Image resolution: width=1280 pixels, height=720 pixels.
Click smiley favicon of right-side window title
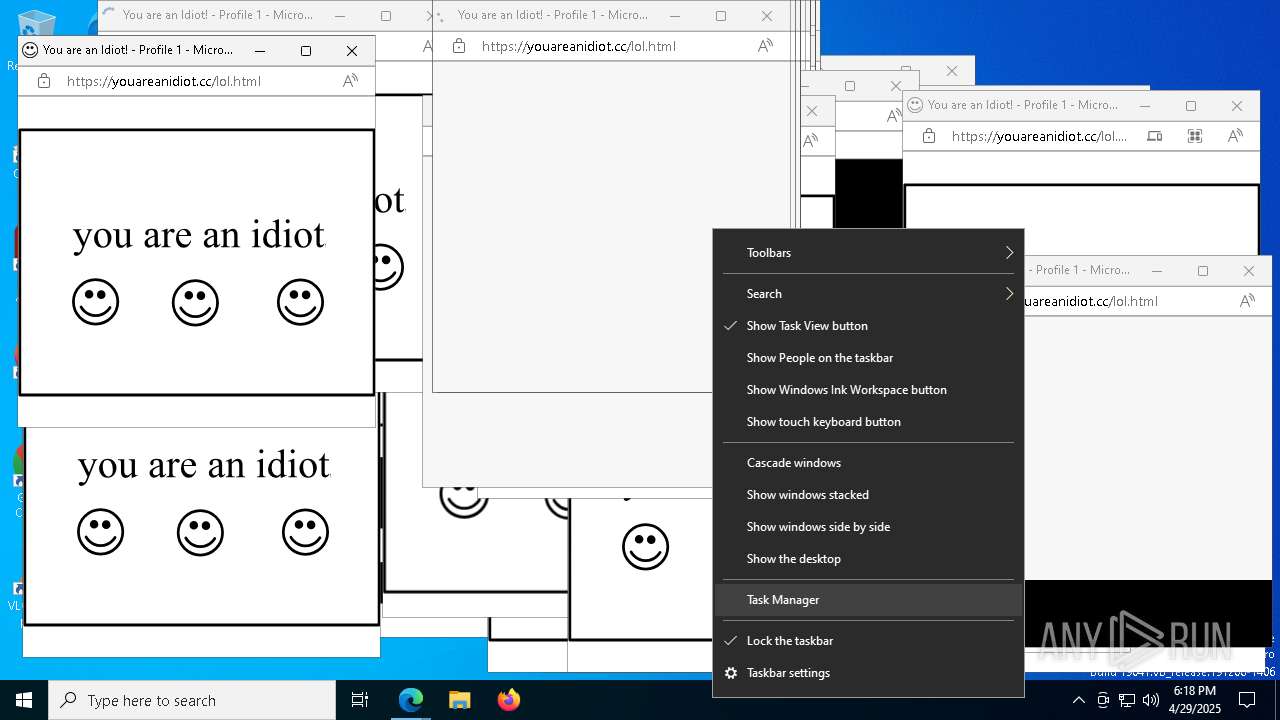pos(915,105)
